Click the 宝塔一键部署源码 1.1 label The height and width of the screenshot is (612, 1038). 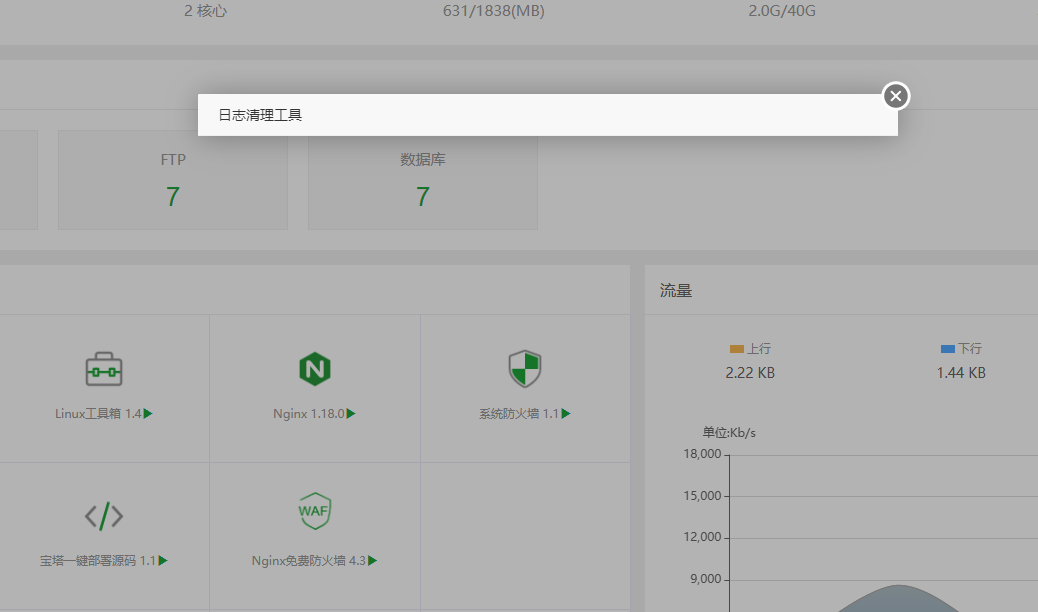pos(98,561)
